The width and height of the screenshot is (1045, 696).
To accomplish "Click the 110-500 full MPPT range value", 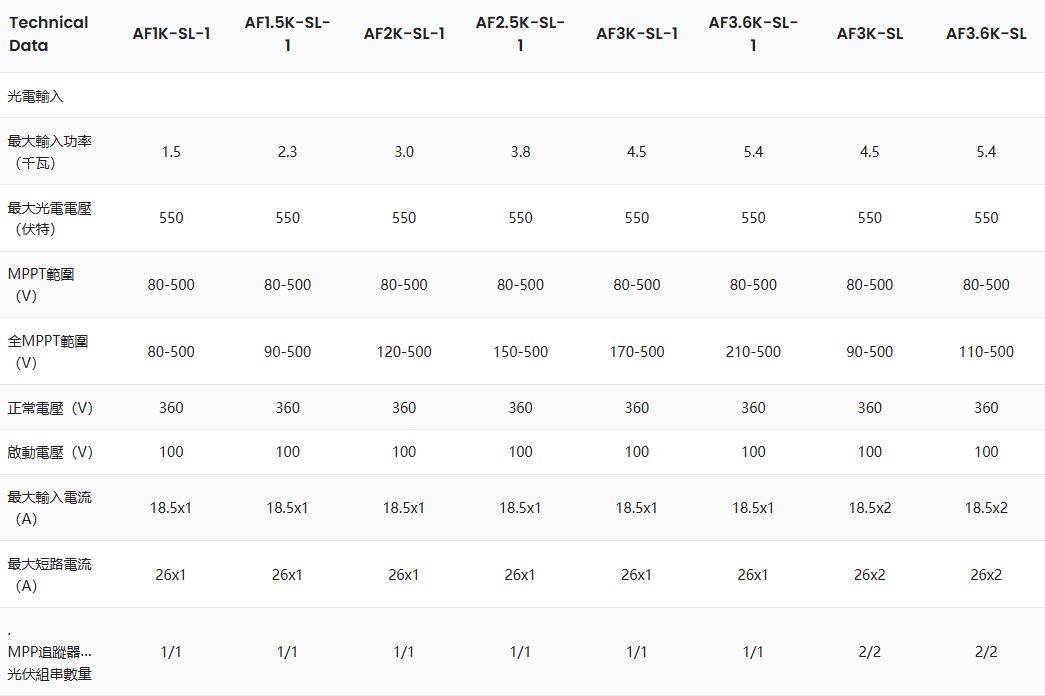I will click(986, 352).
